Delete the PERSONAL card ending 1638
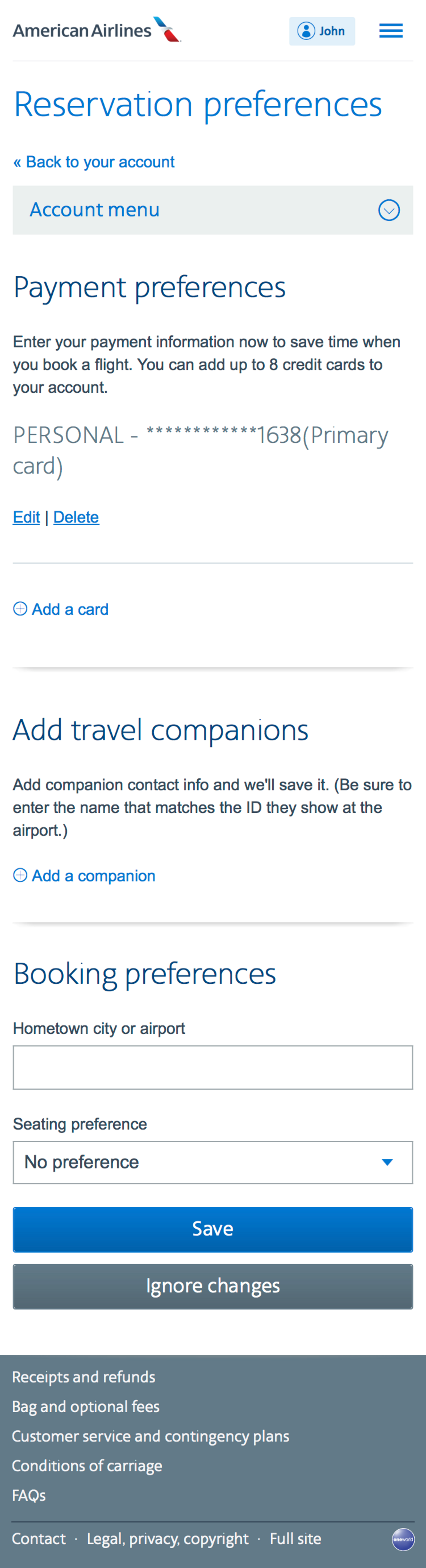This screenshot has width=426, height=1568. pyautogui.click(x=76, y=517)
